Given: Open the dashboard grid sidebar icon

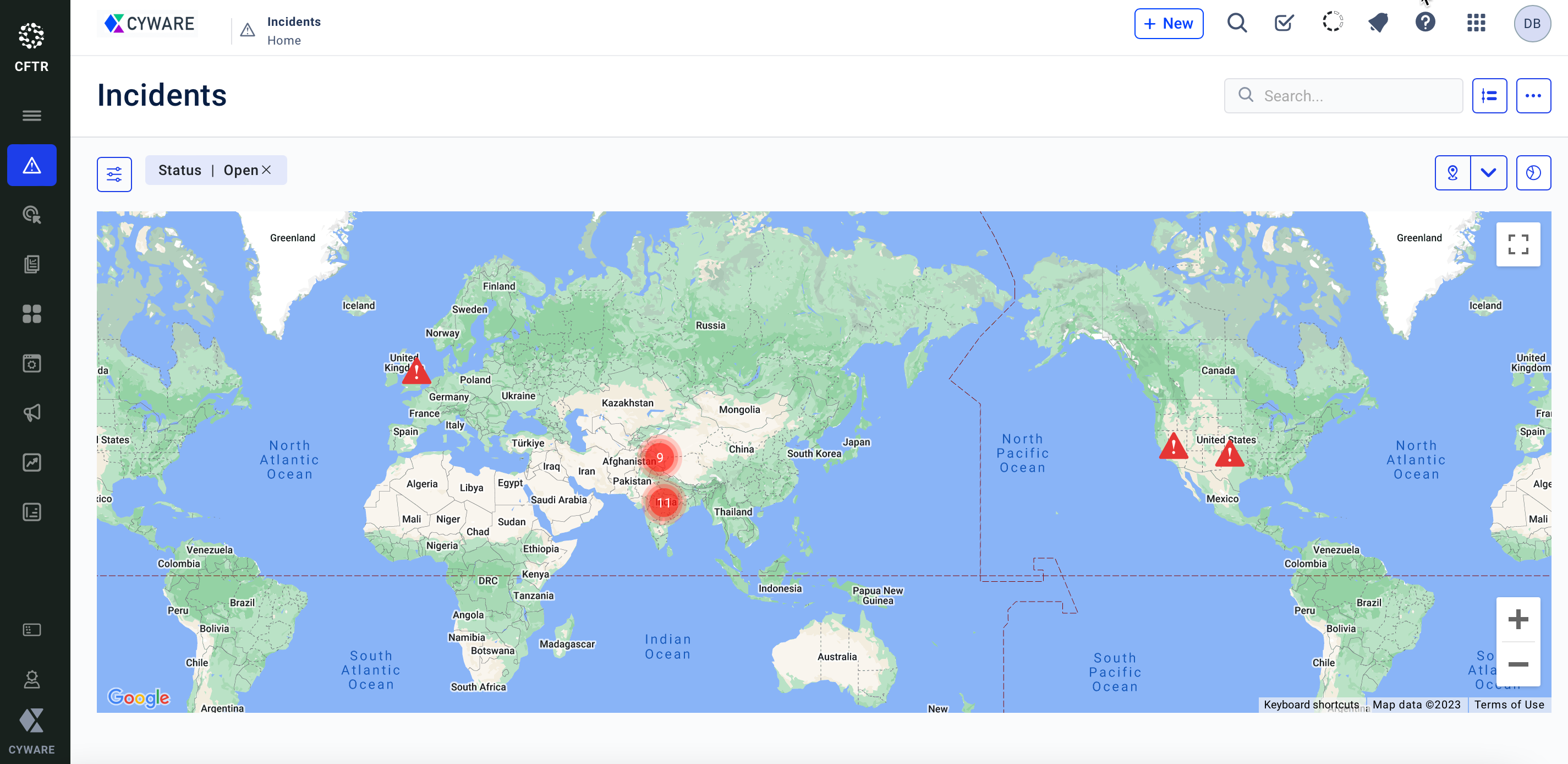Looking at the screenshot, I should [x=32, y=314].
